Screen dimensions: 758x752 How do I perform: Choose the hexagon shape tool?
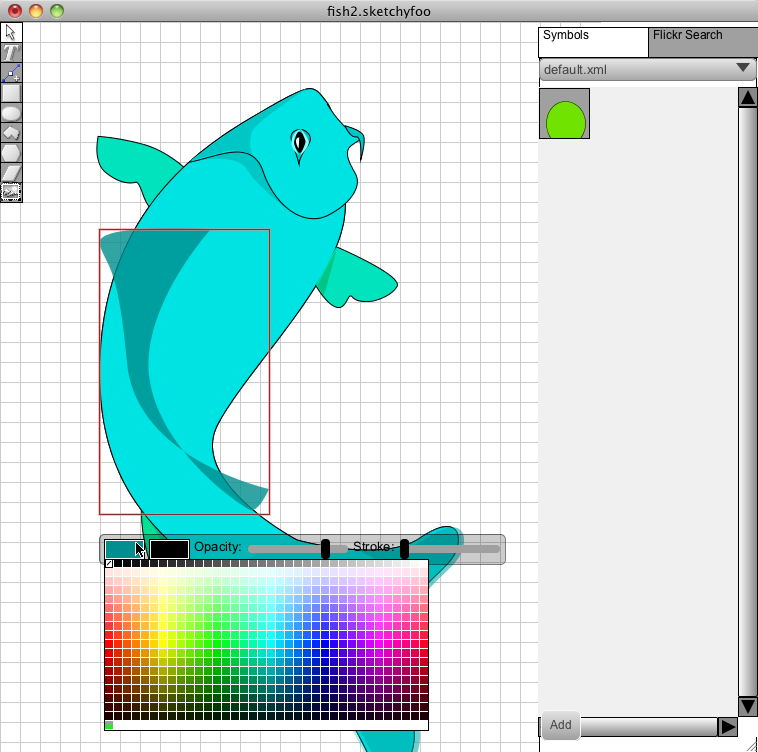[11, 153]
